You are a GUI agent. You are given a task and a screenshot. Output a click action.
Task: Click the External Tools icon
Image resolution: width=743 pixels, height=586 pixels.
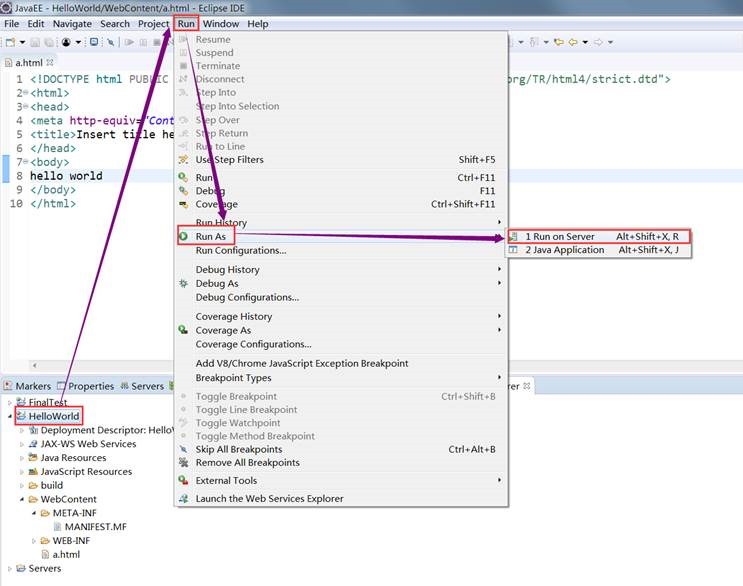(183, 480)
